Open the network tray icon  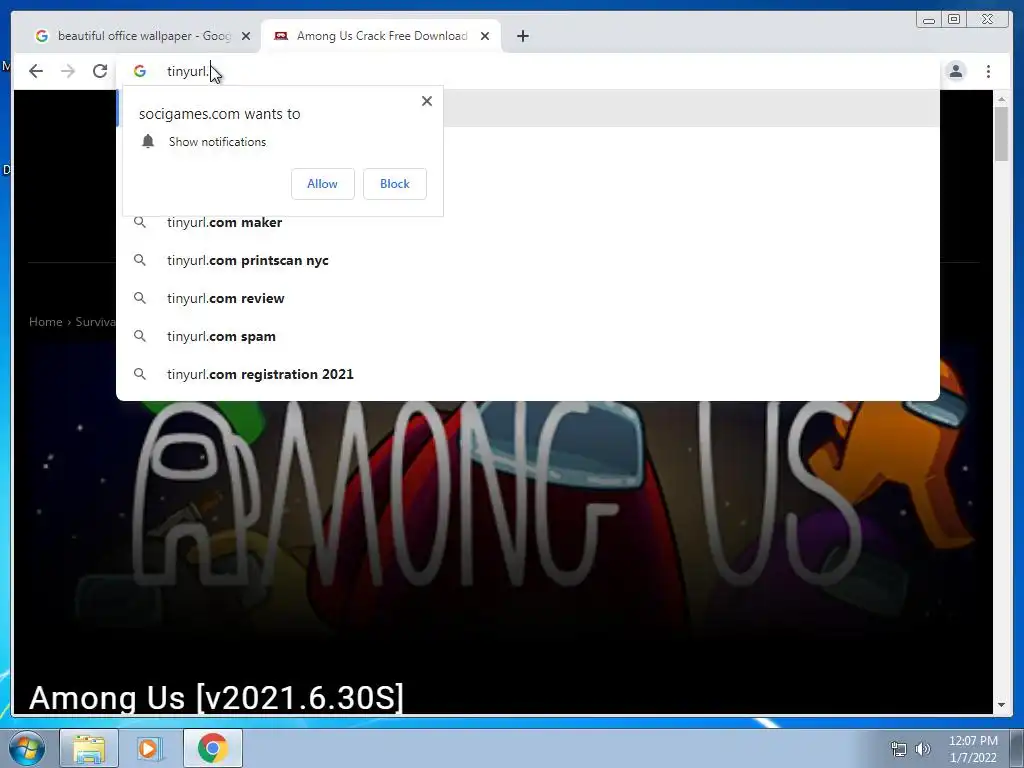point(899,749)
